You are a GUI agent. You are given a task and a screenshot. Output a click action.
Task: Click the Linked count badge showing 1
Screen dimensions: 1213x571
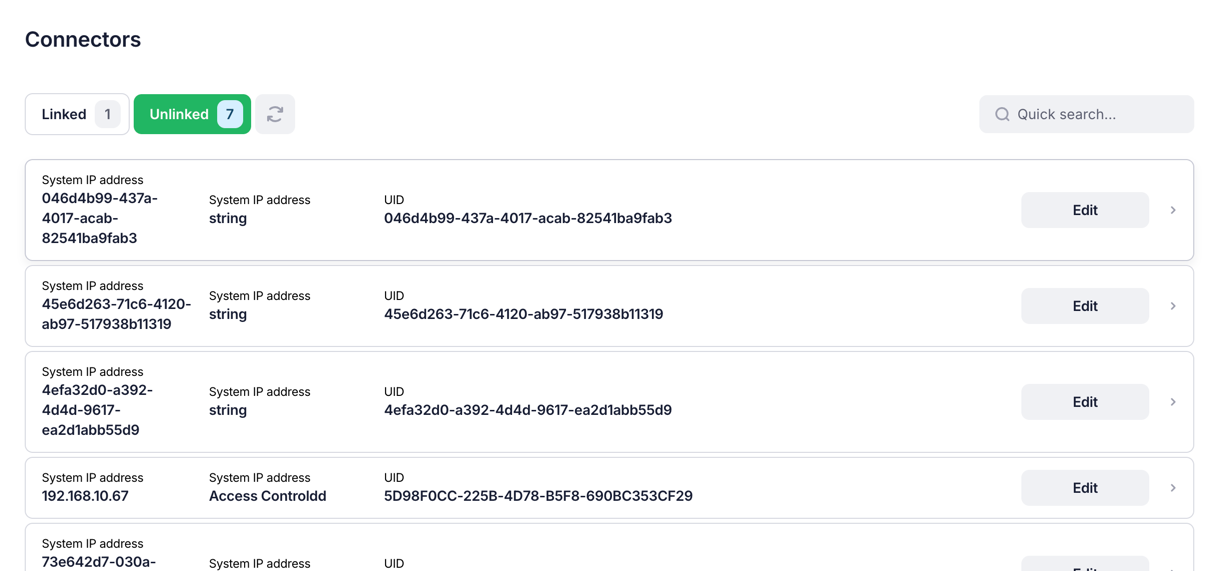pos(108,114)
